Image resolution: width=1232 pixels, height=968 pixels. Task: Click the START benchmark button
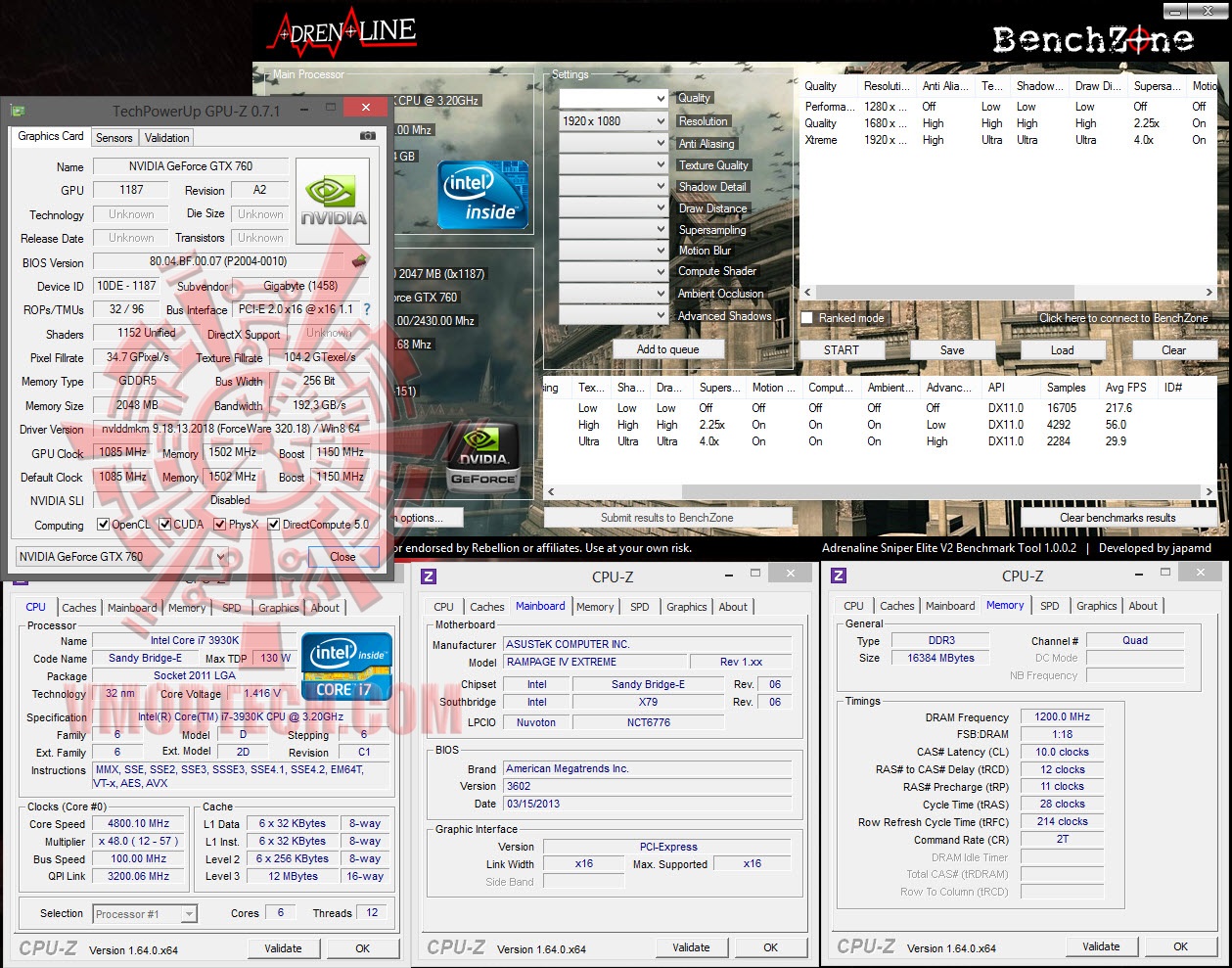point(842,349)
